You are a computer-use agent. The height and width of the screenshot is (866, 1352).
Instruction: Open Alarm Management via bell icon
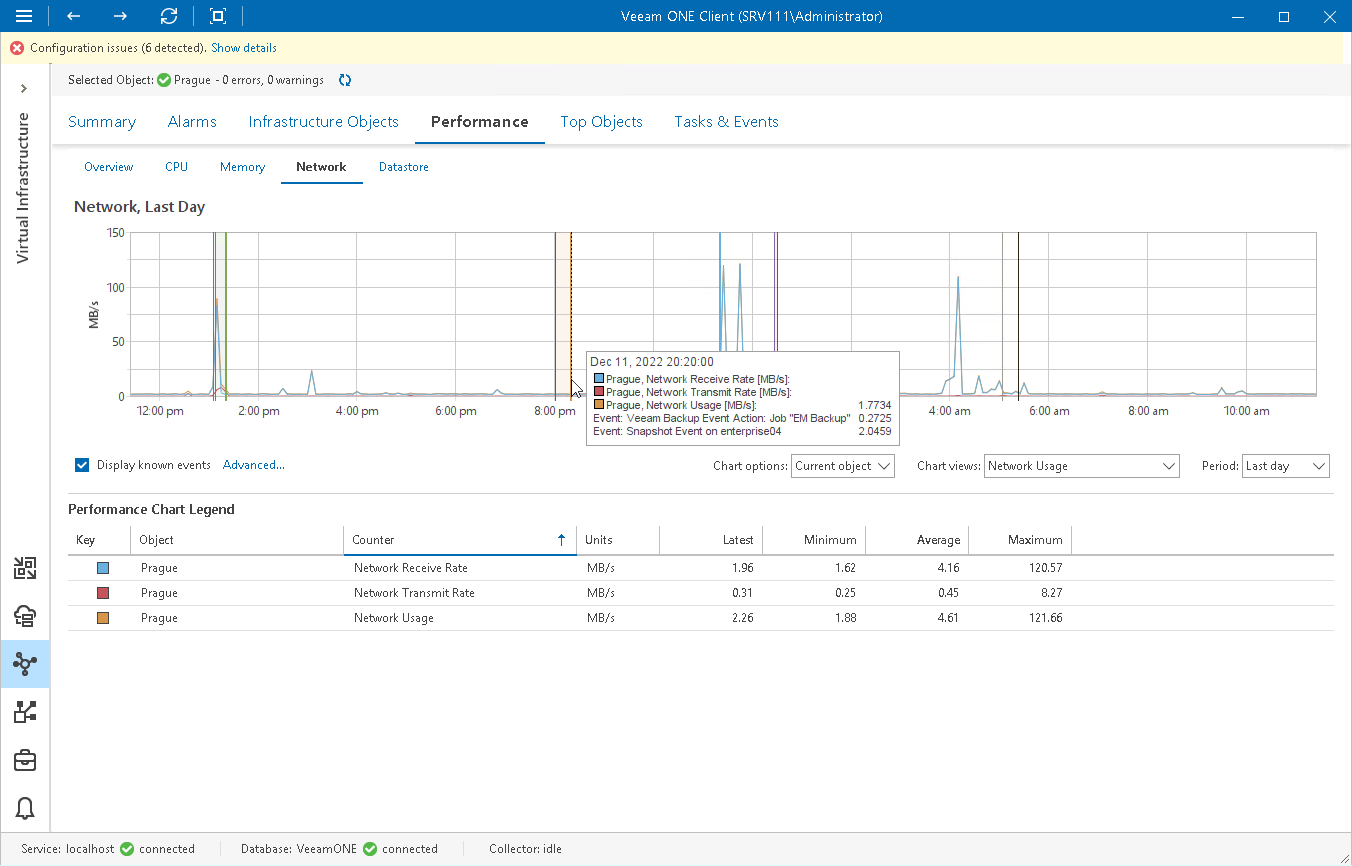coord(25,808)
